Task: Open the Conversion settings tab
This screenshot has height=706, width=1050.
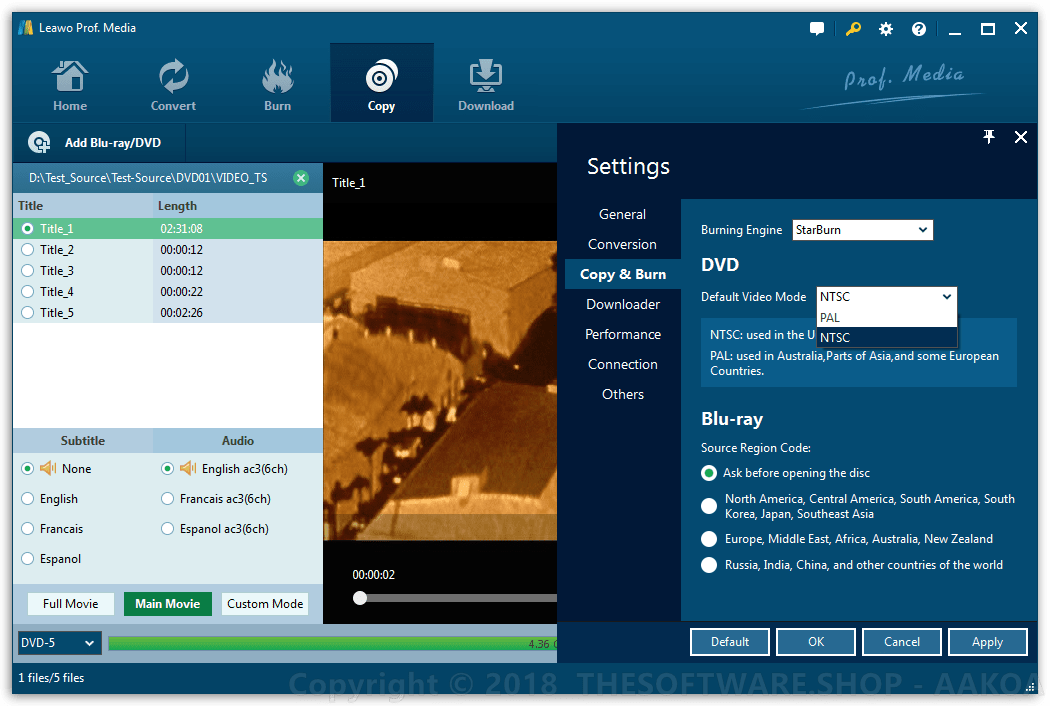Action: [622, 244]
